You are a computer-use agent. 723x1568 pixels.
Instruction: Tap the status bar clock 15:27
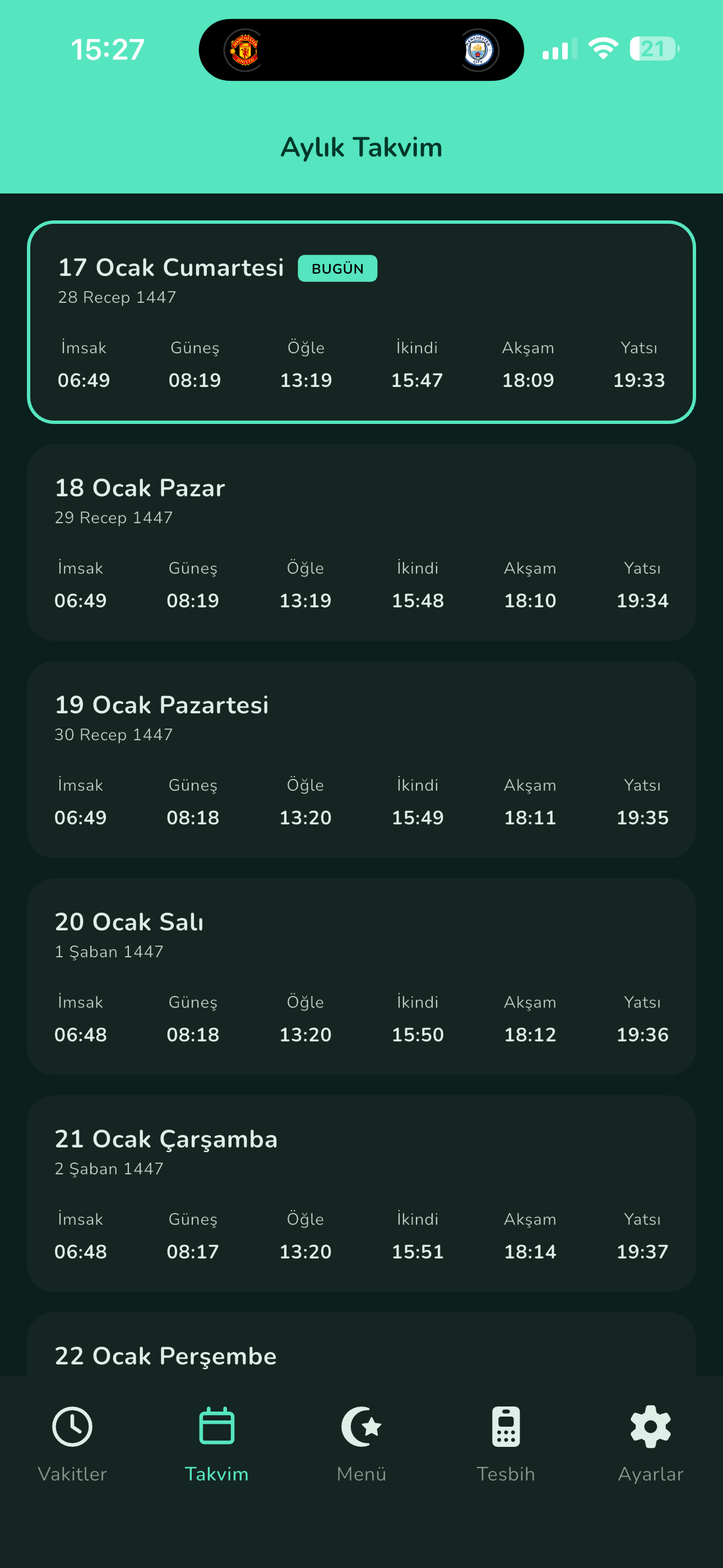(108, 49)
